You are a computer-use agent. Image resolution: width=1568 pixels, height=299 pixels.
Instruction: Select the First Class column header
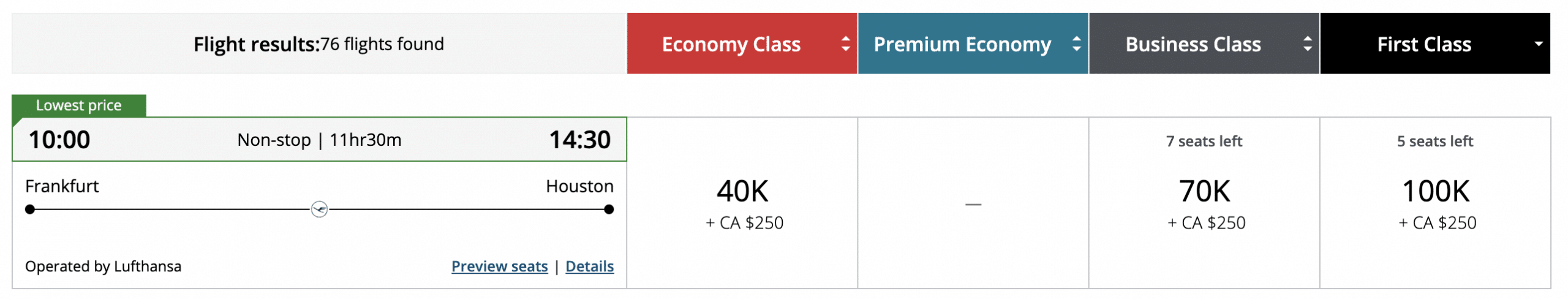point(1423,44)
